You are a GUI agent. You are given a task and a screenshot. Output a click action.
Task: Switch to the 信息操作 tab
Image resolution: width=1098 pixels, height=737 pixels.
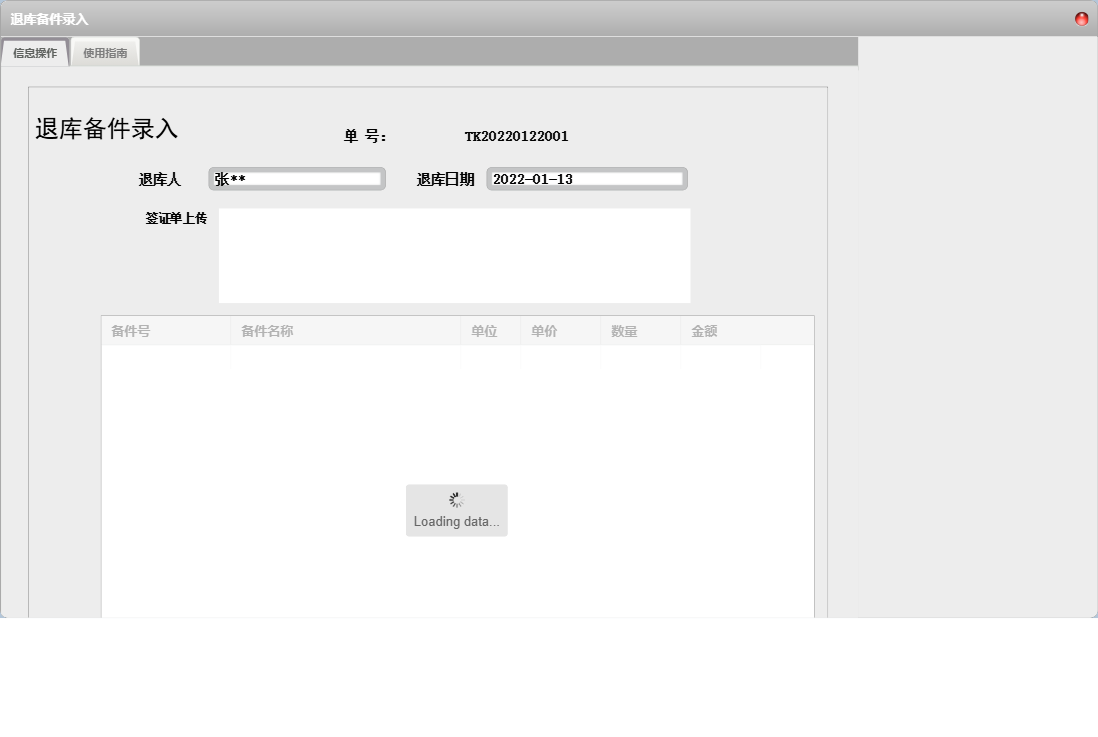(x=35, y=53)
